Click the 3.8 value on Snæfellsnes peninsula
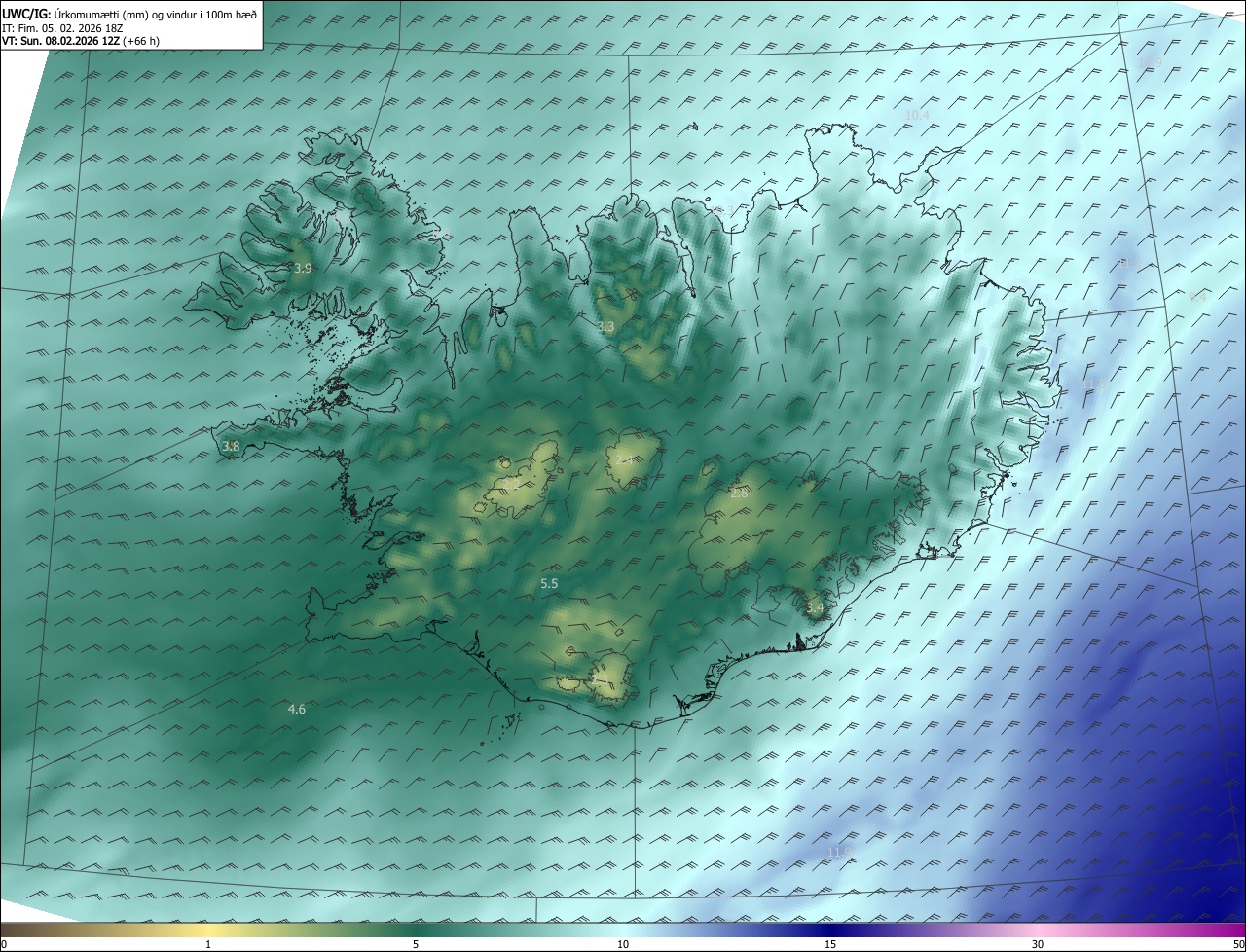Image resolution: width=1246 pixels, height=952 pixels. (x=231, y=447)
